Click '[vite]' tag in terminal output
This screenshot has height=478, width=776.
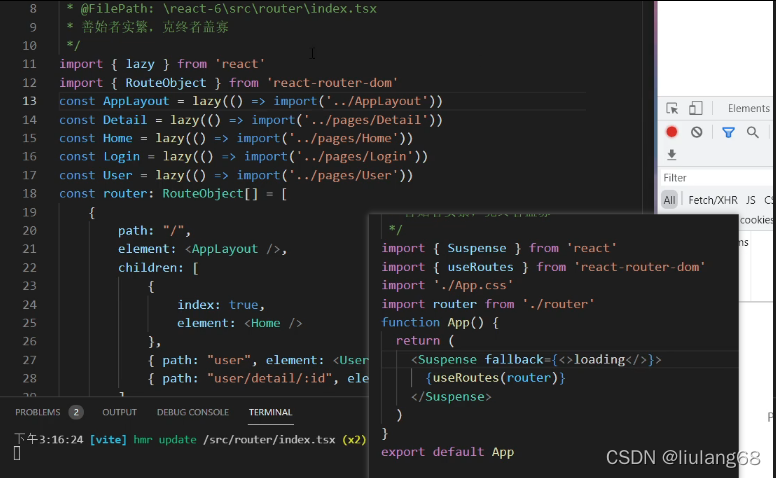pos(108,439)
